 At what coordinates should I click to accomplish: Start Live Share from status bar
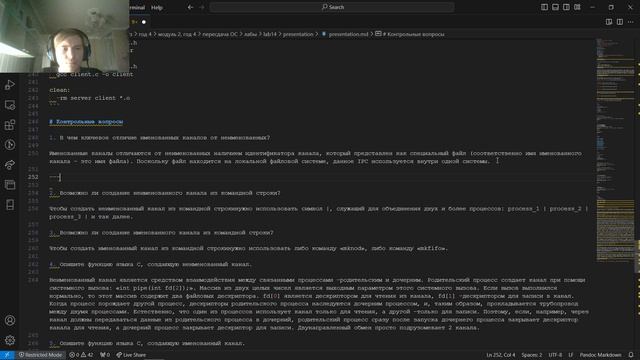(131, 355)
